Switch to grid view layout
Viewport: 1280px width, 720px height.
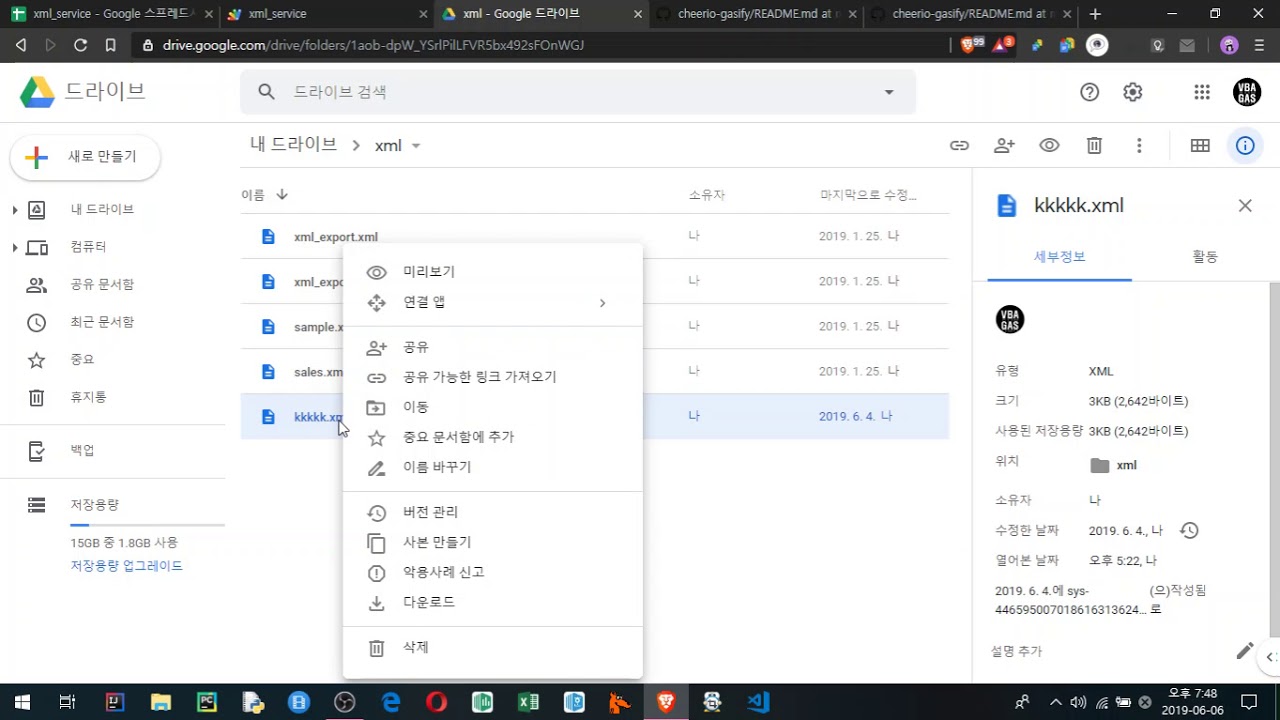click(1200, 146)
